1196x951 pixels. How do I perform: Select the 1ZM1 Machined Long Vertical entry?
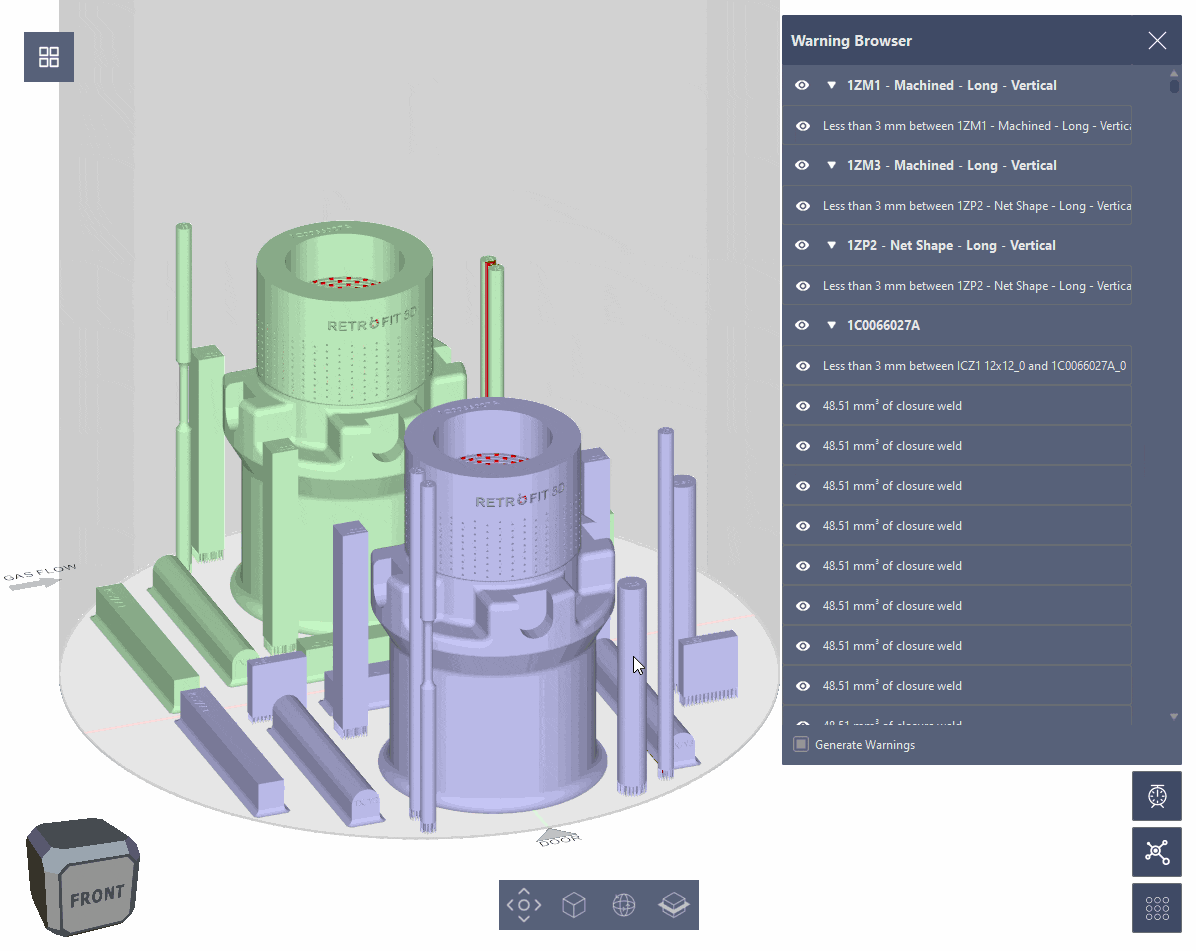(950, 85)
